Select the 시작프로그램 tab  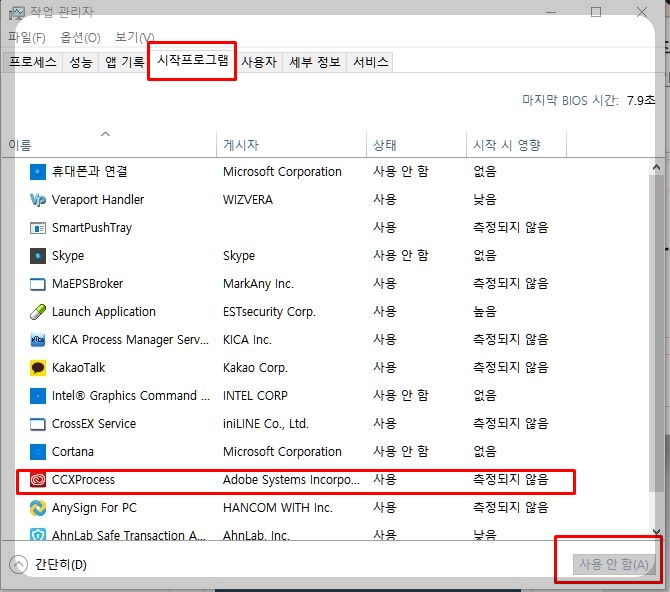point(192,60)
